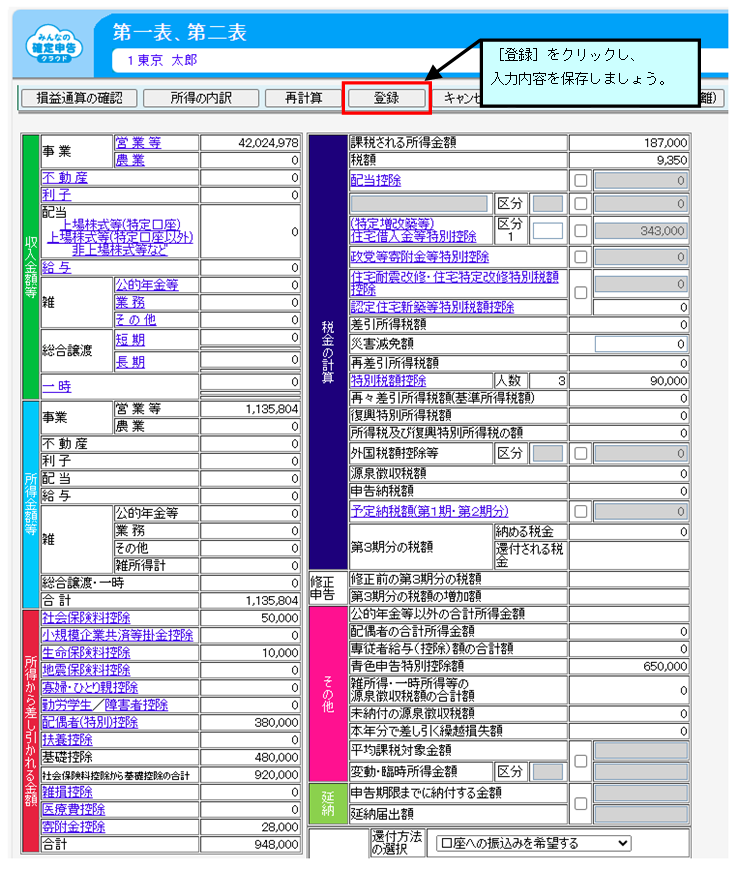Open the 障害者控除 link
This screenshot has width=739, height=871.
coord(136,705)
